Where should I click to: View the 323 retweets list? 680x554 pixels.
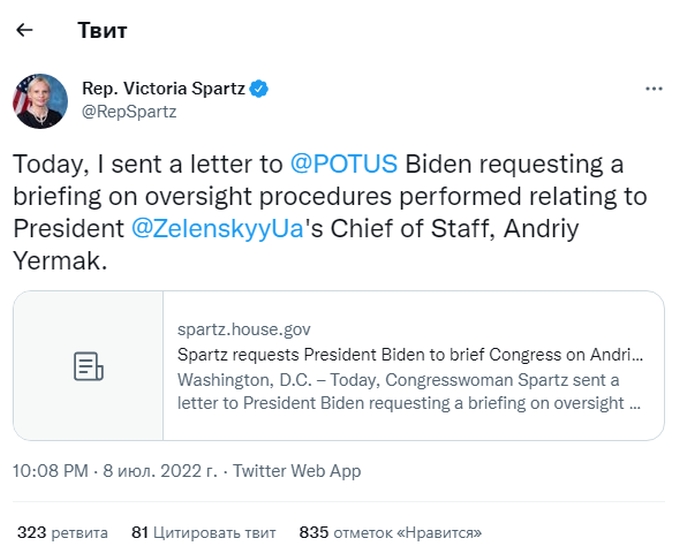pyautogui.click(x=62, y=533)
